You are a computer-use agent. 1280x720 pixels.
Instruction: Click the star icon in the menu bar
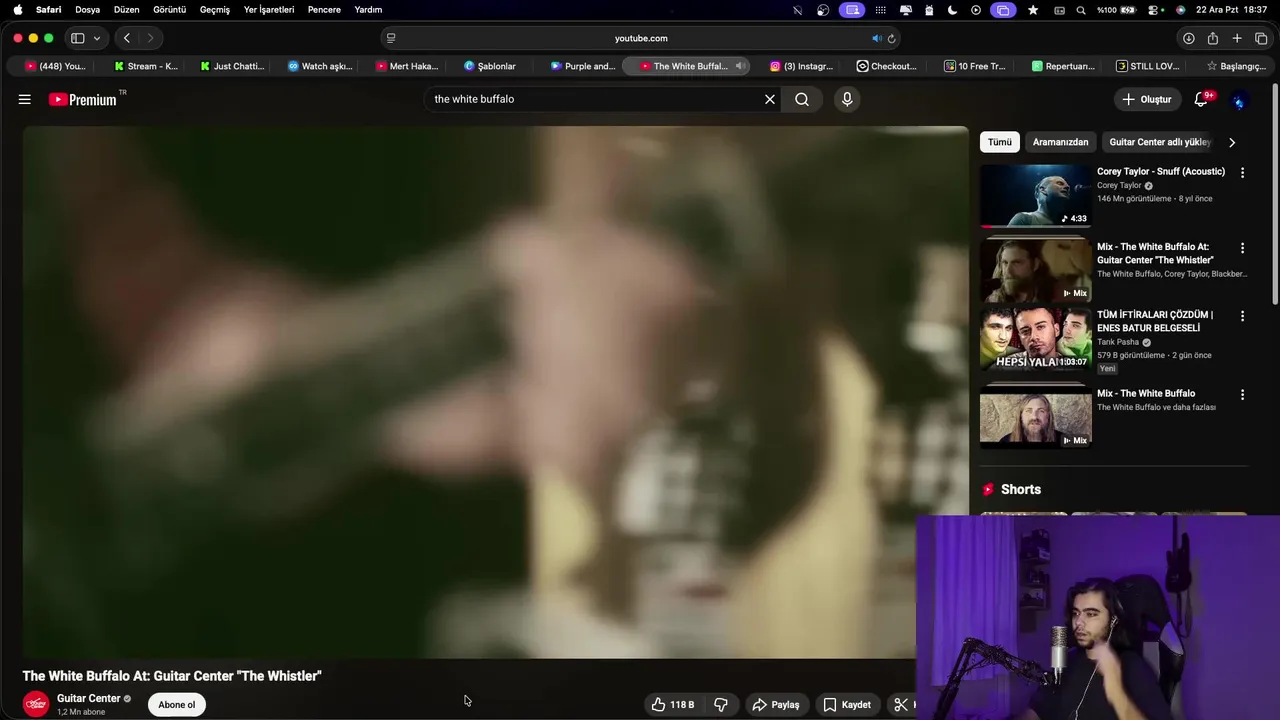(1033, 10)
